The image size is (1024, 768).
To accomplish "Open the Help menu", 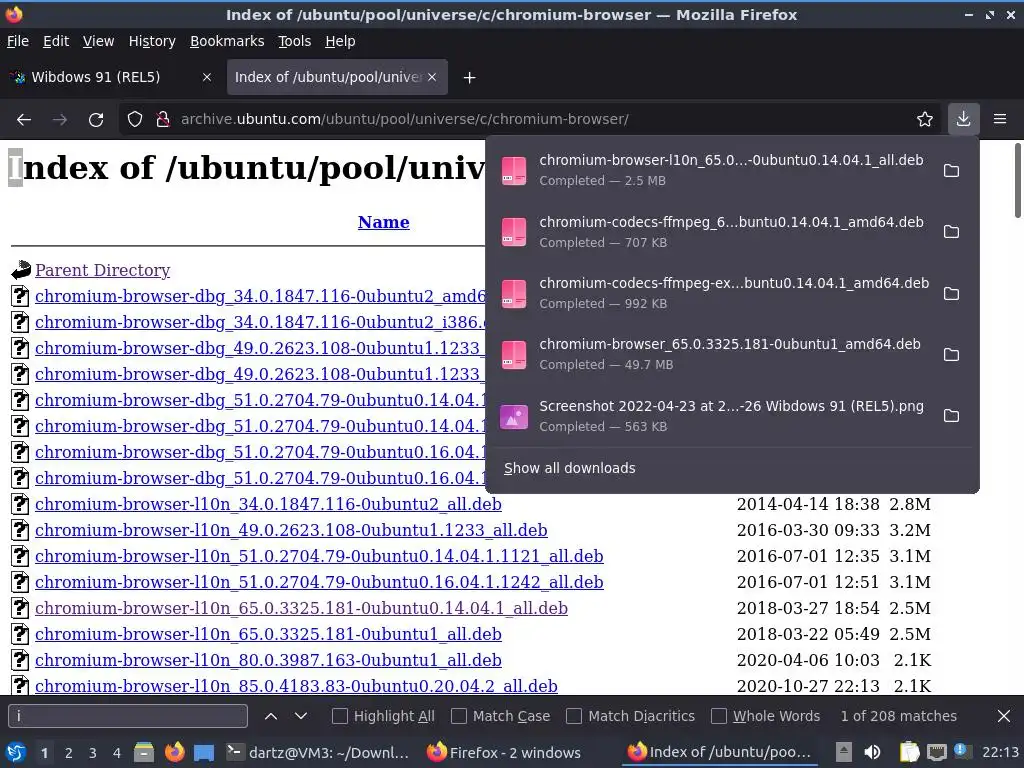I will coord(340,41).
